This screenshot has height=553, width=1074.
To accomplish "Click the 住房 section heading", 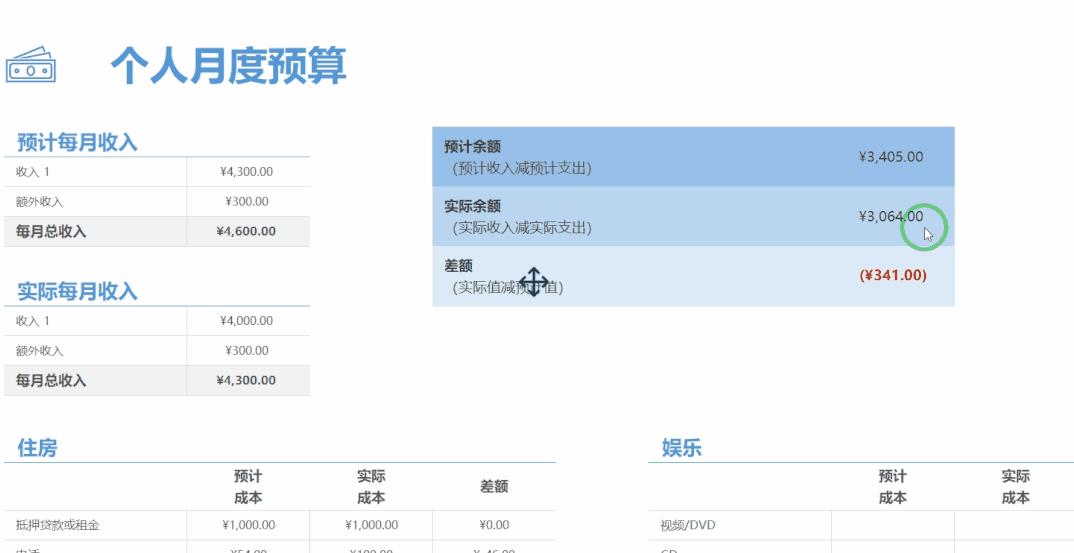I will [x=37, y=448].
